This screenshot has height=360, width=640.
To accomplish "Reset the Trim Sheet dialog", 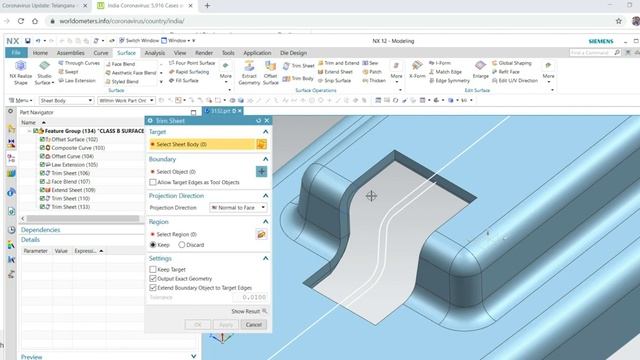I will tap(258, 121).
